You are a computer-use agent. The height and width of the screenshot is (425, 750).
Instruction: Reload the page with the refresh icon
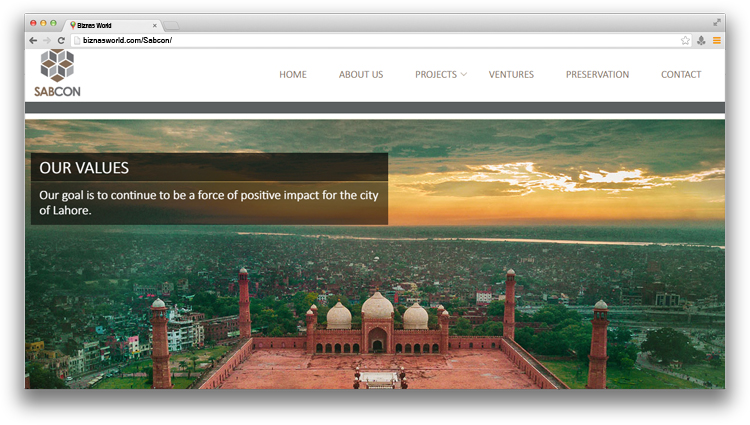pos(61,40)
